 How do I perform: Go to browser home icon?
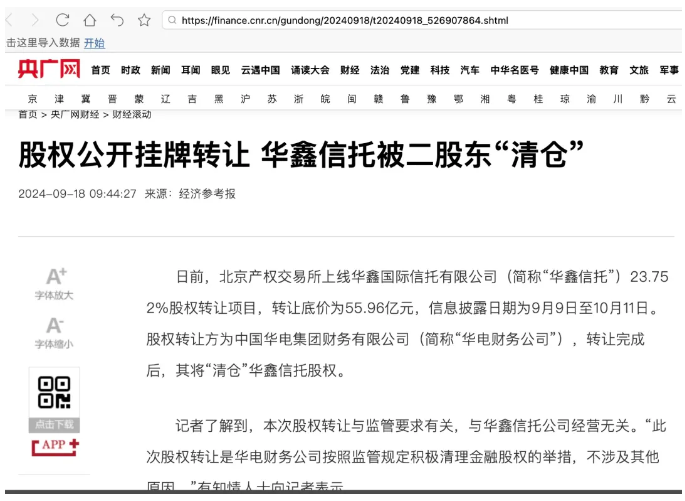pyautogui.click(x=90, y=20)
